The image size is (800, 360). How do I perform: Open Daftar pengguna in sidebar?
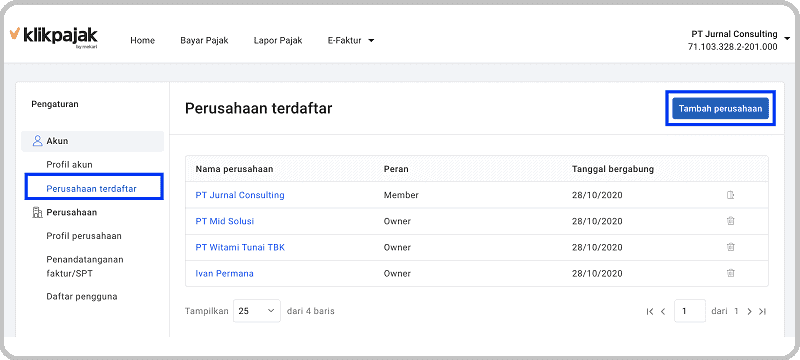tap(82, 296)
